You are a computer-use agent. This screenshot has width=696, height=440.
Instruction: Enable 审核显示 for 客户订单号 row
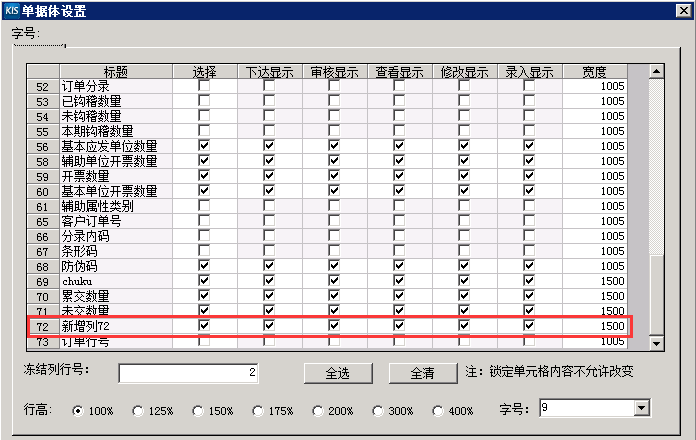334,221
